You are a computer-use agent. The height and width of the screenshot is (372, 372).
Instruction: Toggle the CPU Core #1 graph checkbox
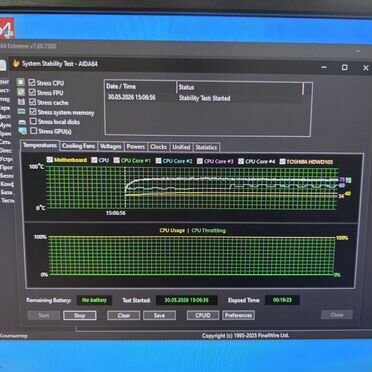[116, 160]
